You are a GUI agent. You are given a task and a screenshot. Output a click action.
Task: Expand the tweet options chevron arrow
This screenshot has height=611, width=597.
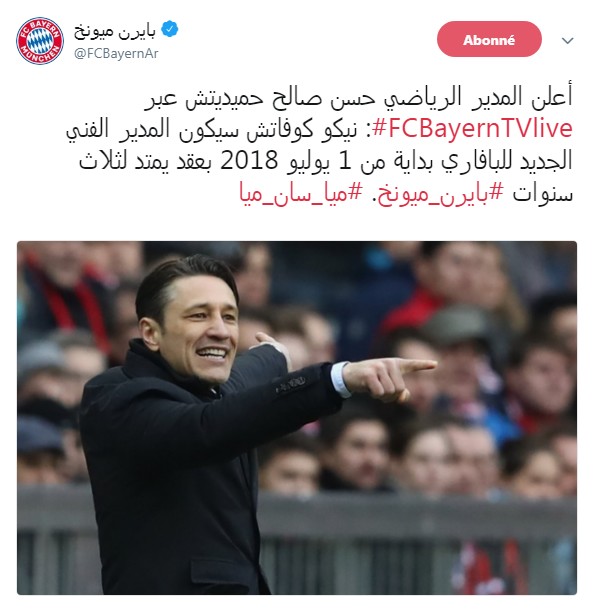[x=568, y=41]
